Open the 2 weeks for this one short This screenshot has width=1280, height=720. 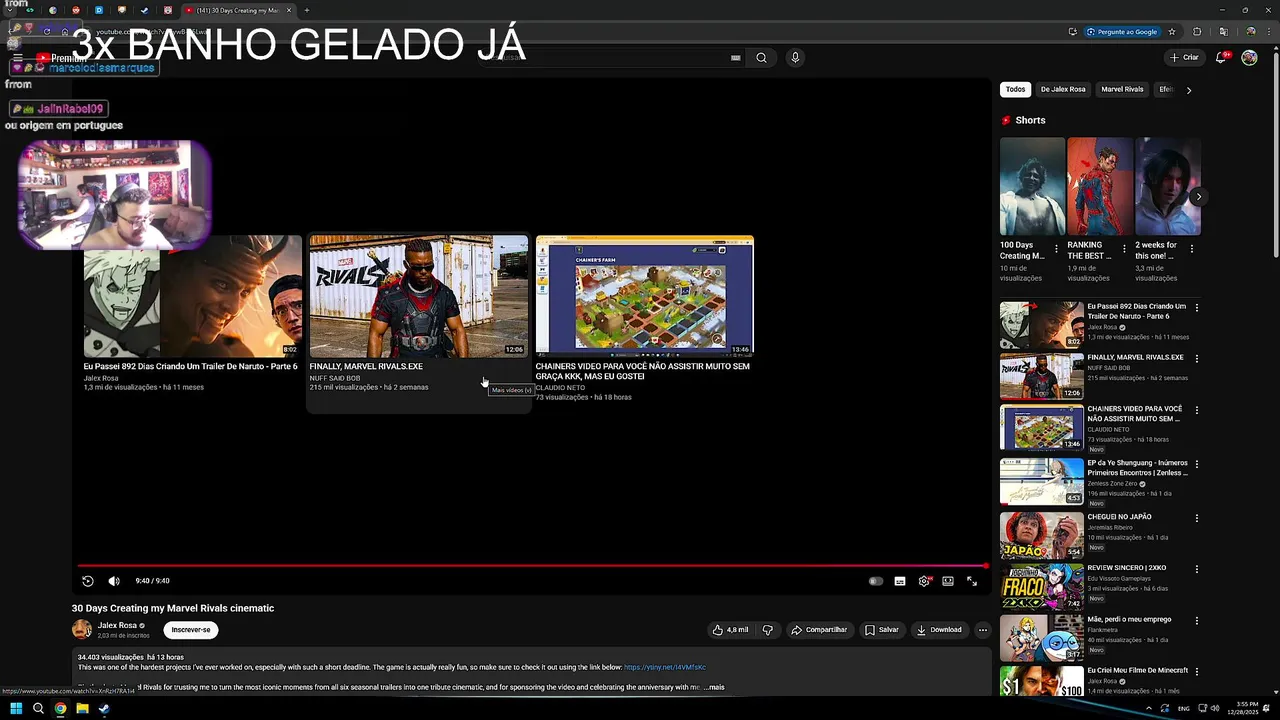(x=1168, y=186)
